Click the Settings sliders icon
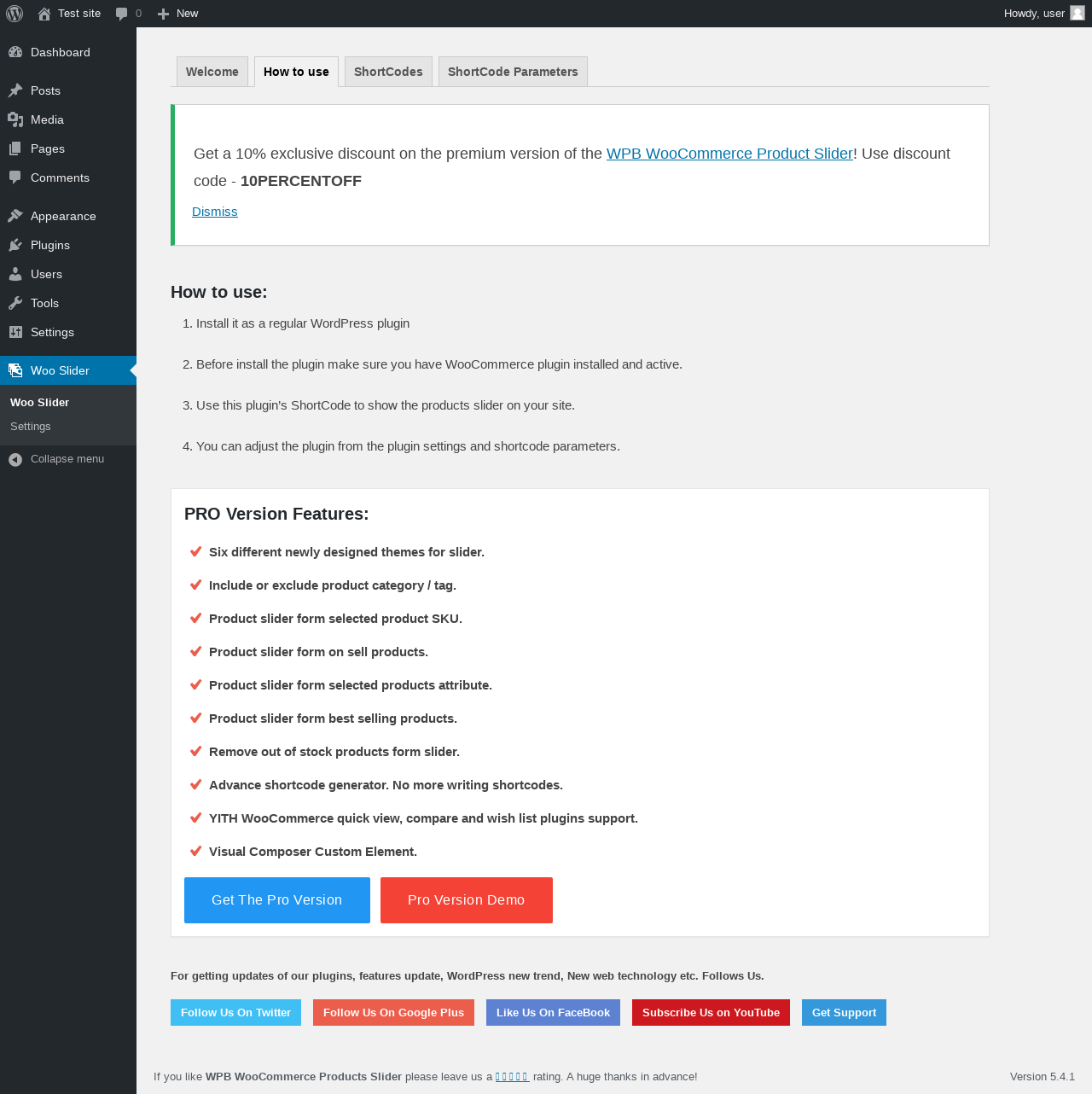 tap(15, 332)
